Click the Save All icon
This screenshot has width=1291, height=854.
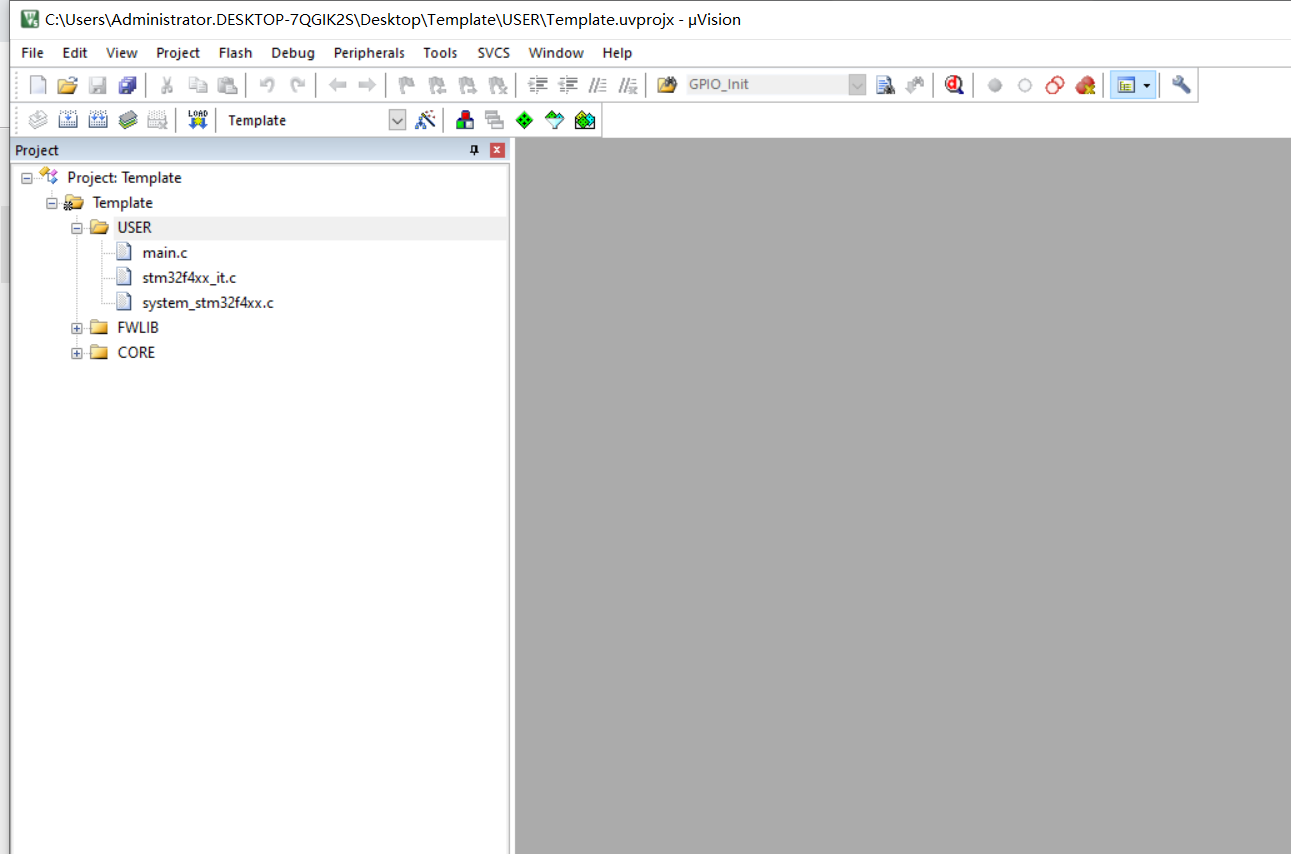[127, 85]
